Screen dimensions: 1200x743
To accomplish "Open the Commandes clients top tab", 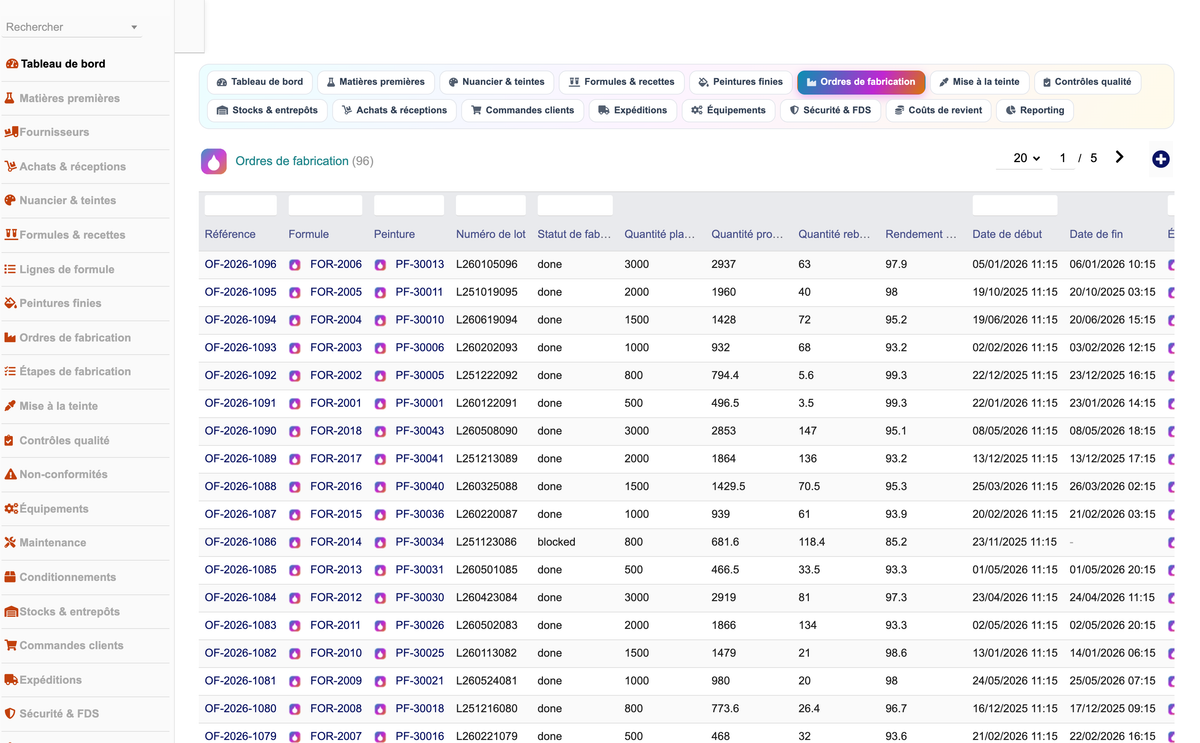I will coord(522,110).
